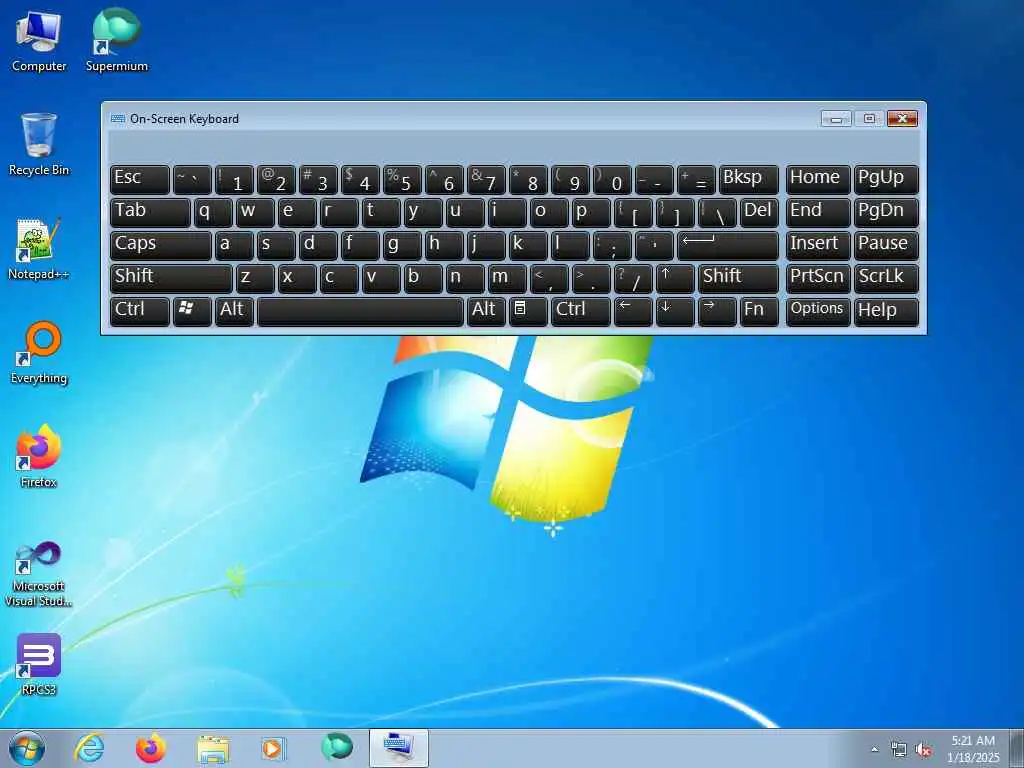Toggle the left Ctrl key

(x=140, y=312)
